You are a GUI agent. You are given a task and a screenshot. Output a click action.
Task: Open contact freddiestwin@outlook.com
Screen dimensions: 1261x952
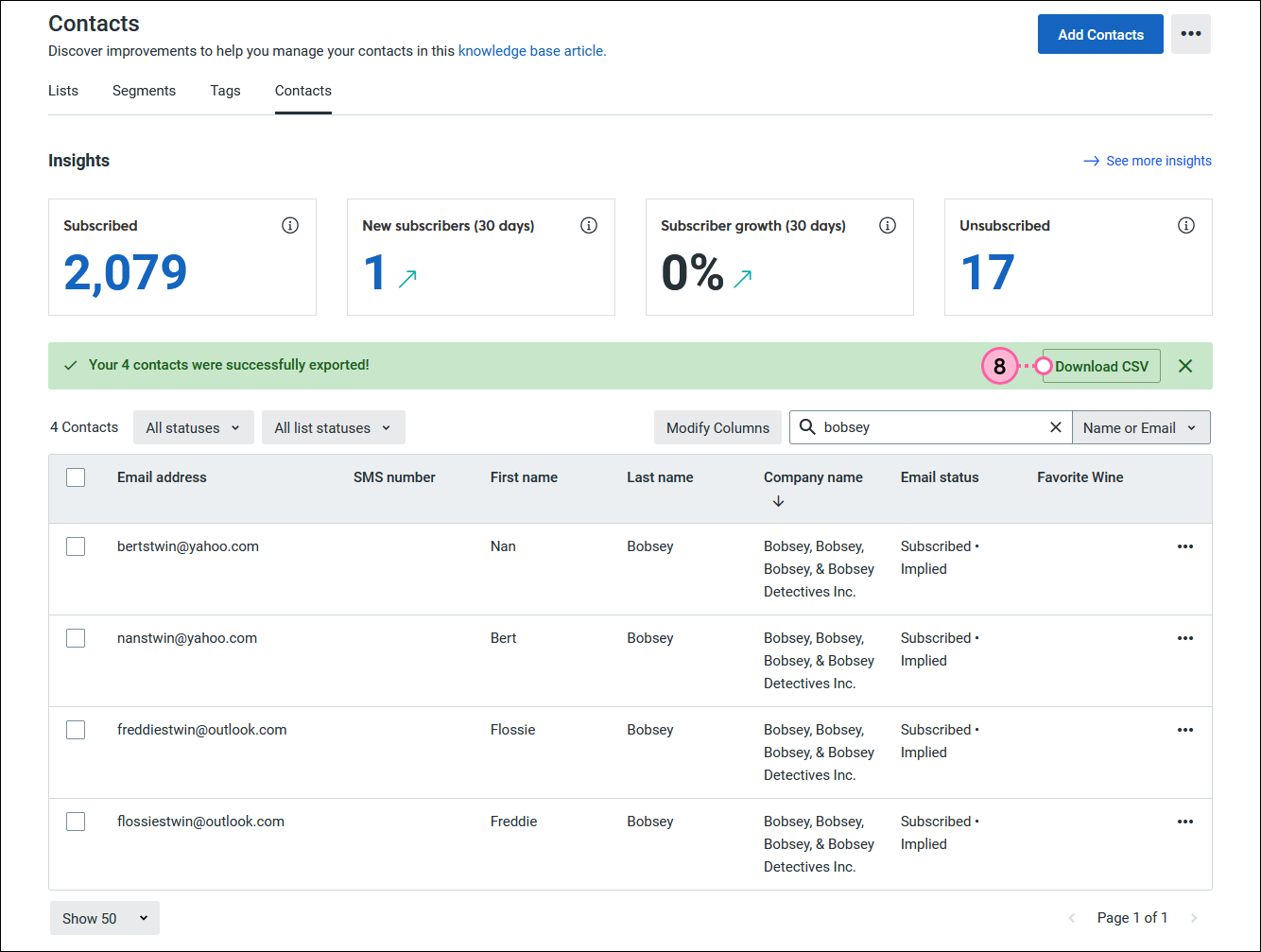(x=202, y=730)
